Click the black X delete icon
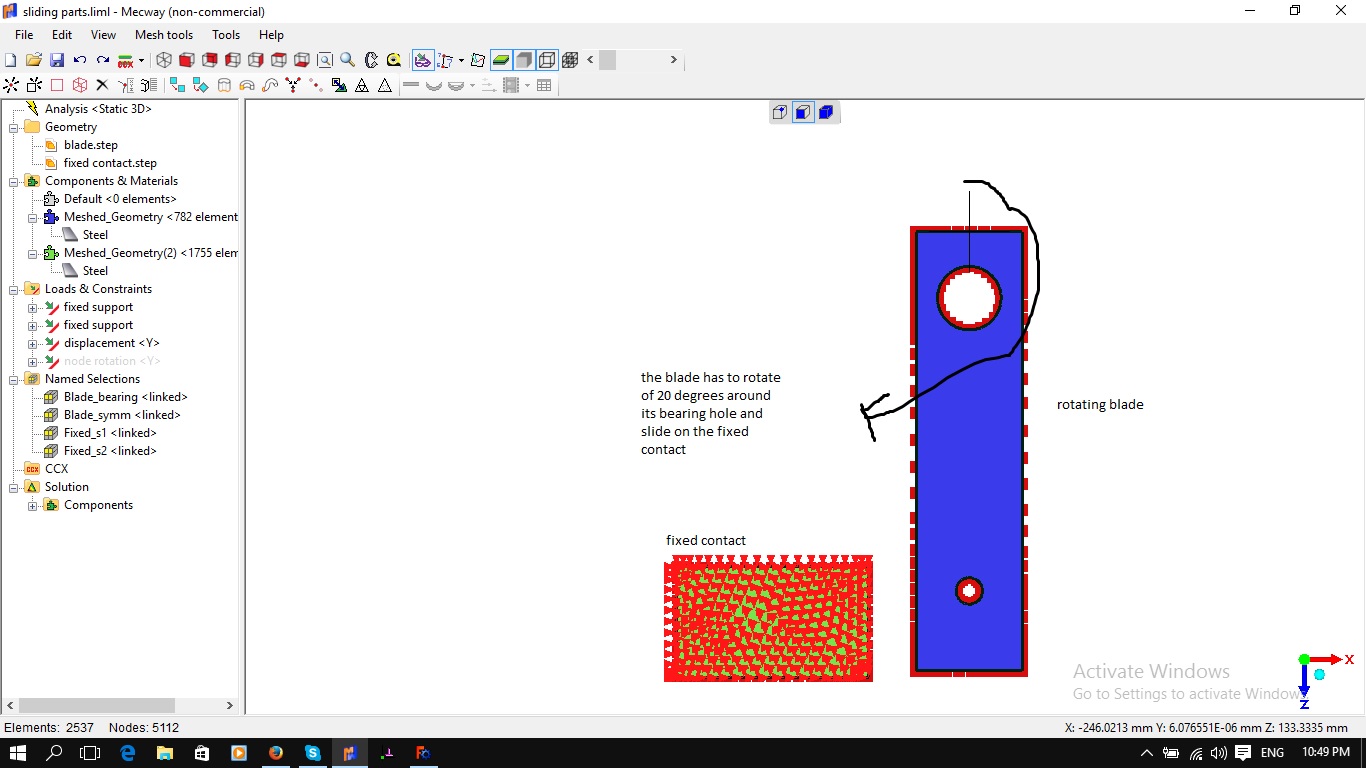The image size is (1366, 768). [102, 86]
